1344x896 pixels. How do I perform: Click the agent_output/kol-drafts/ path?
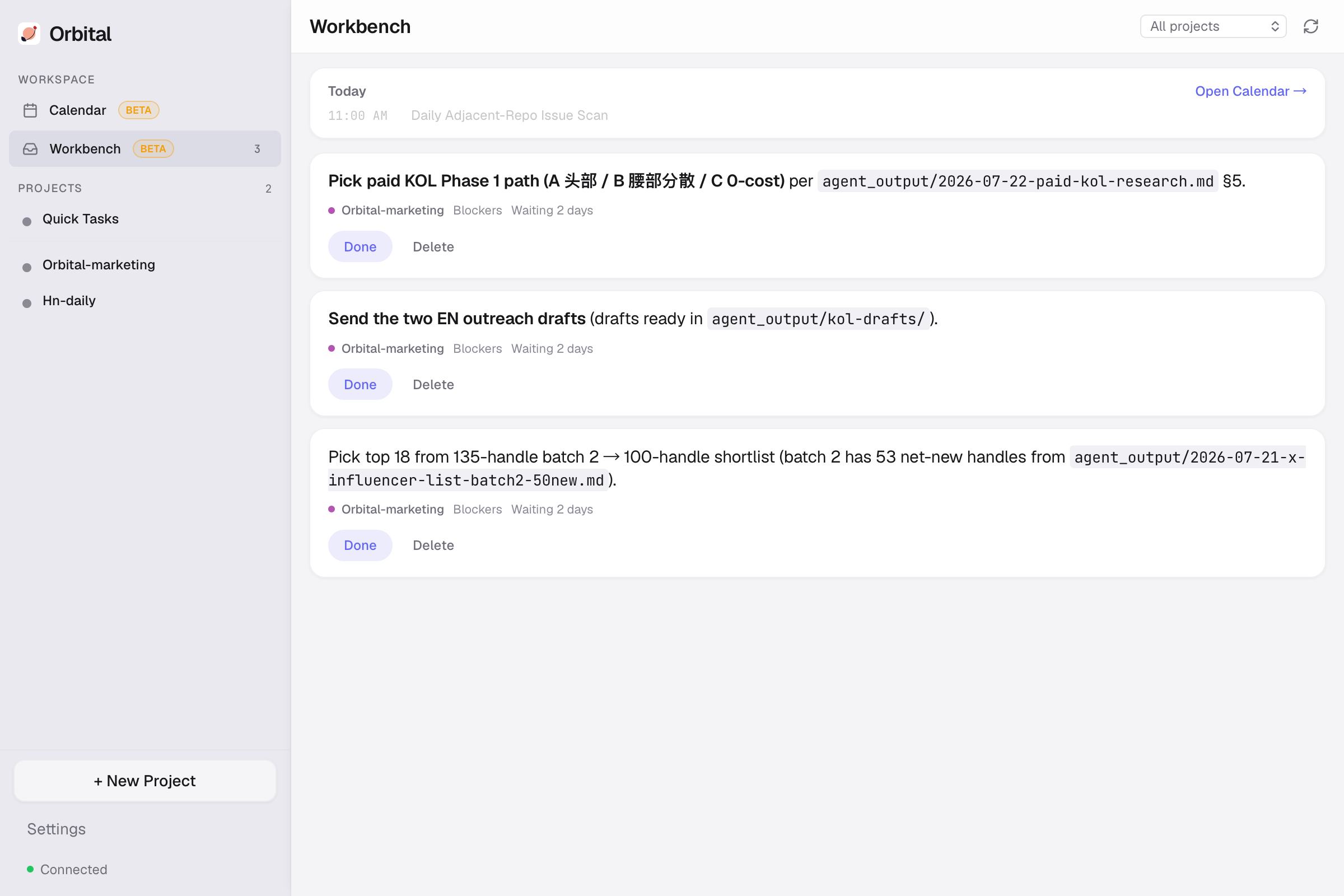[x=818, y=319]
